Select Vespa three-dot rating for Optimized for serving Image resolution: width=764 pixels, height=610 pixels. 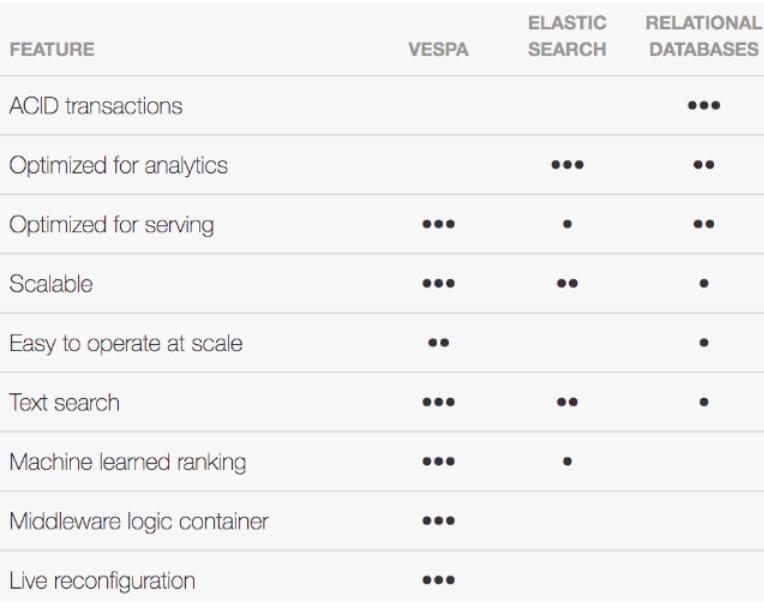point(439,224)
